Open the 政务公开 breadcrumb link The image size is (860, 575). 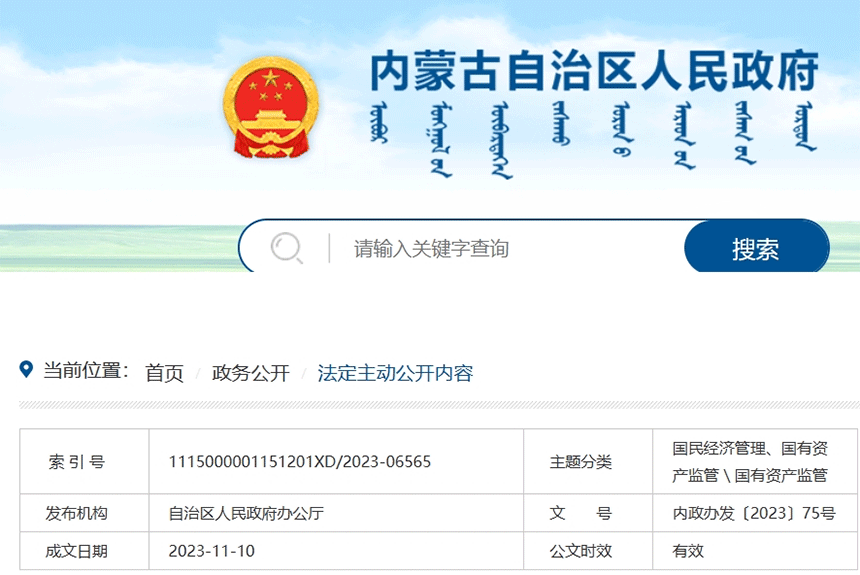pos(250,373)
